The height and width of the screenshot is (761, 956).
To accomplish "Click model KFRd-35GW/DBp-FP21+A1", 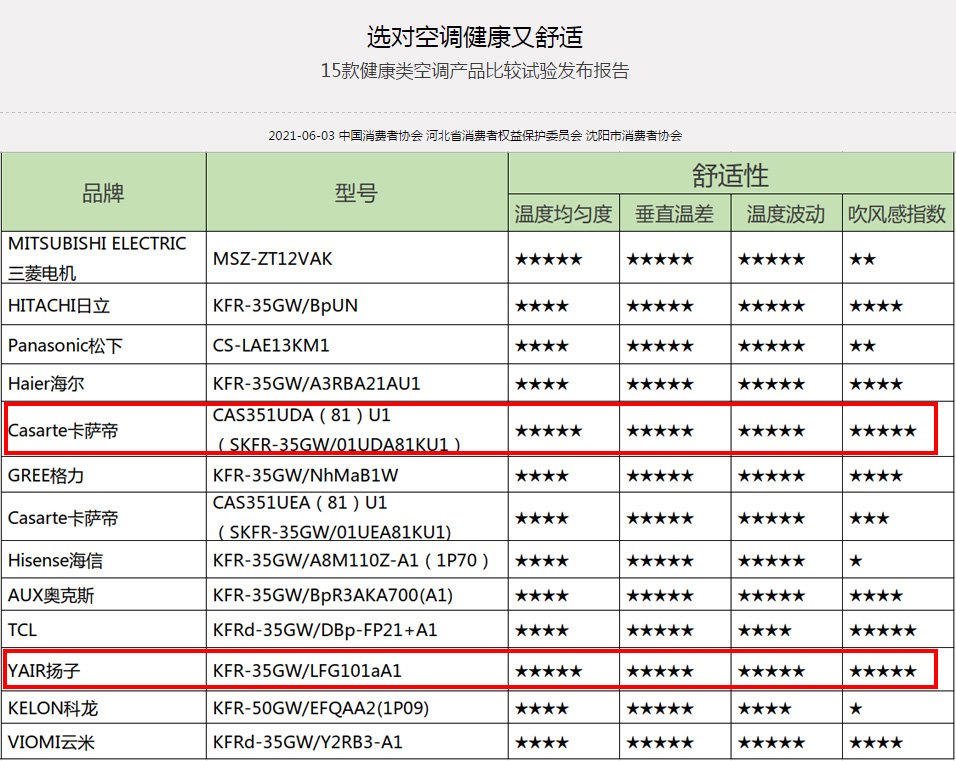I will pyautogui.click(x=325, y=630).
